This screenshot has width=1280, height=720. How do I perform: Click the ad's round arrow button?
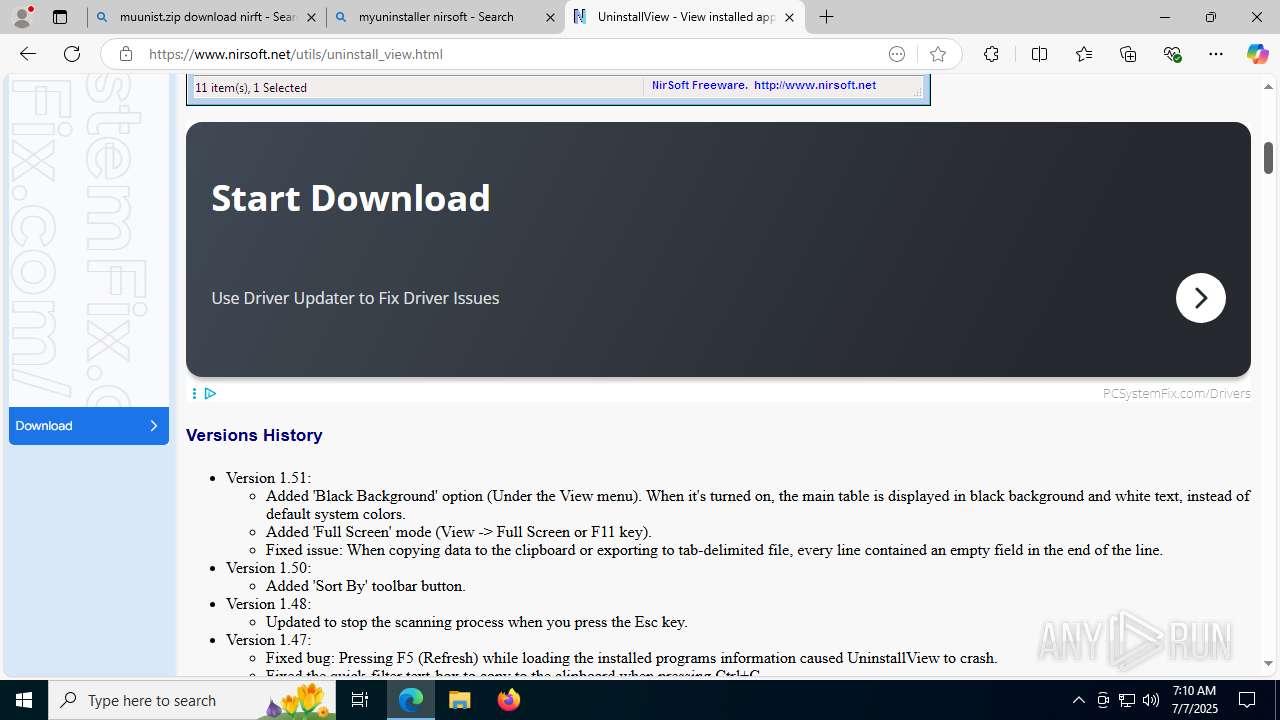pyautogui.click(x=1200, y=298)
